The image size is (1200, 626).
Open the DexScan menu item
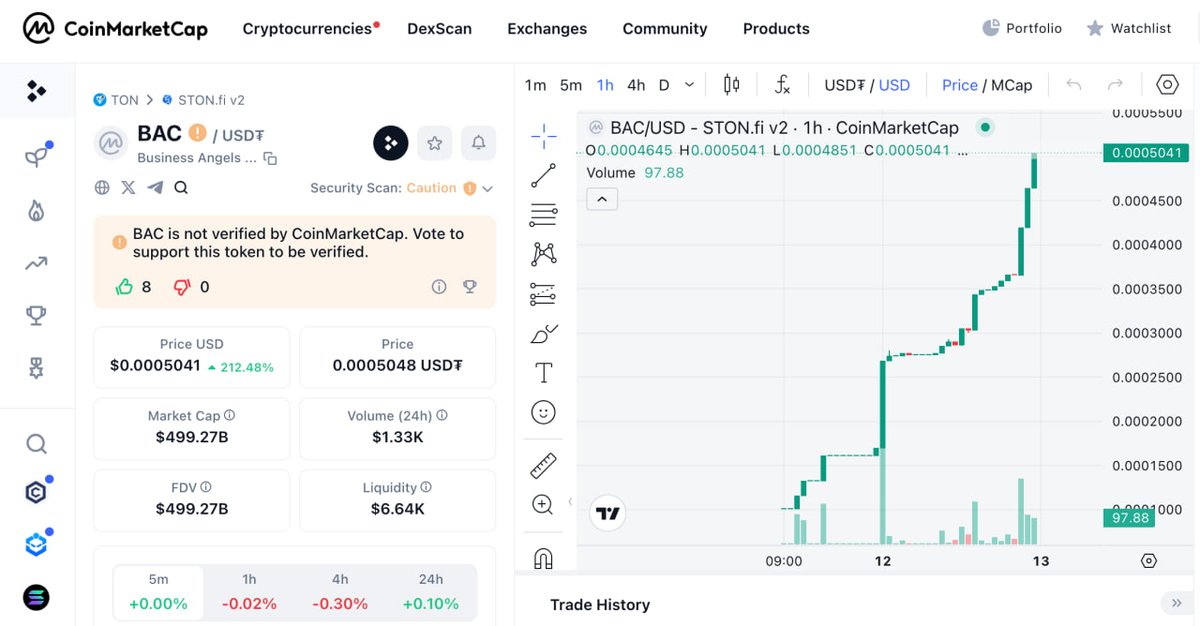439,29
